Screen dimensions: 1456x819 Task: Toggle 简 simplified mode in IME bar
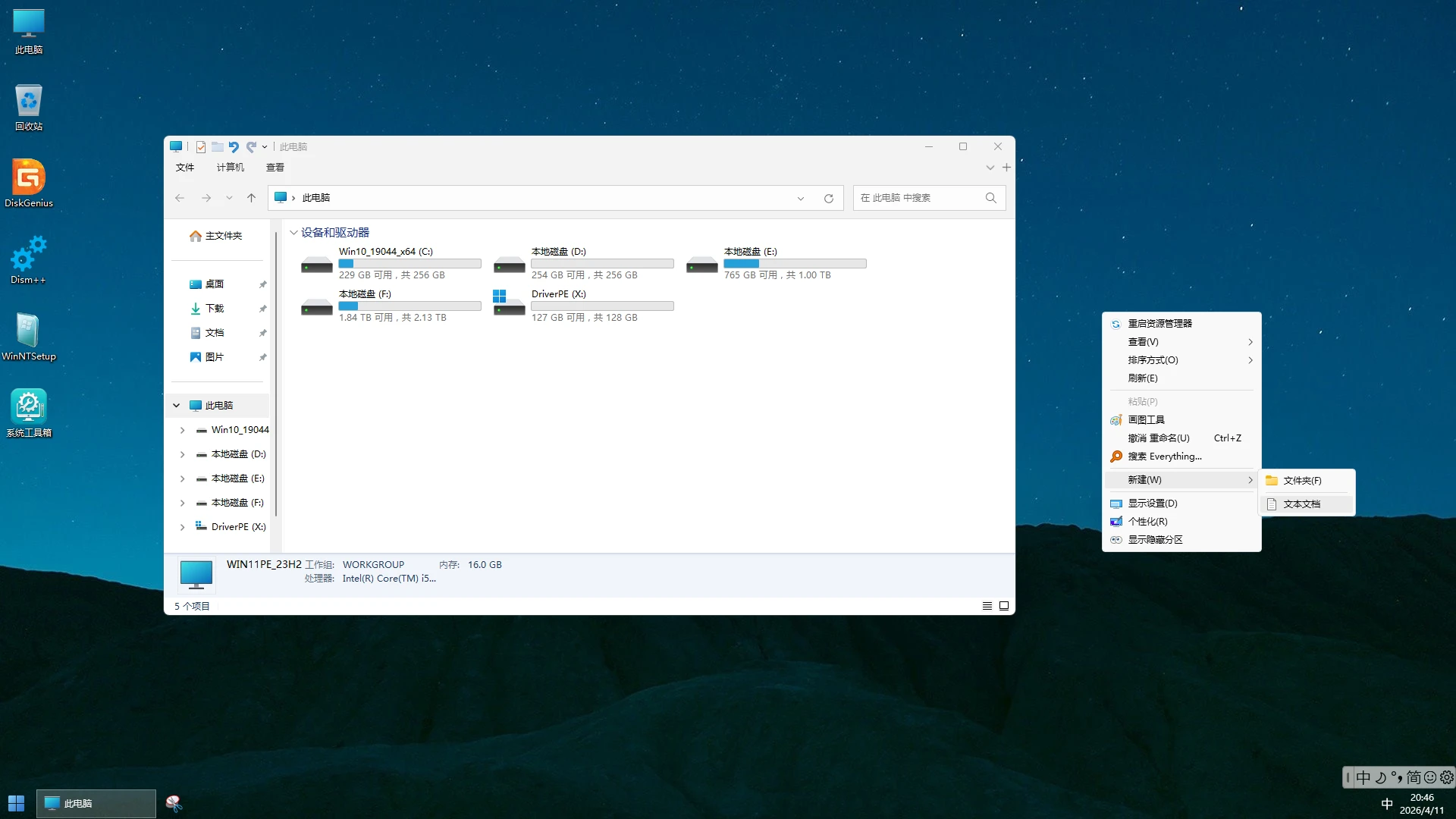pos(1414,777)
